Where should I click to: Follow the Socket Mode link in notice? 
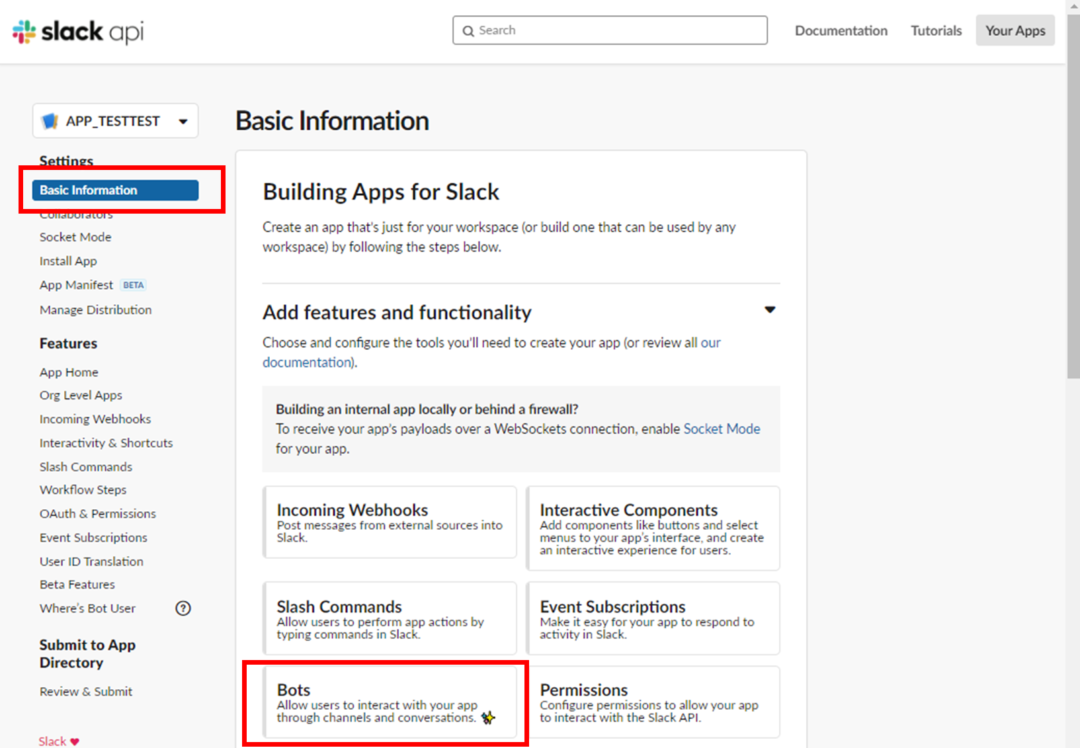pyautogui.click(x=722, y=429)
